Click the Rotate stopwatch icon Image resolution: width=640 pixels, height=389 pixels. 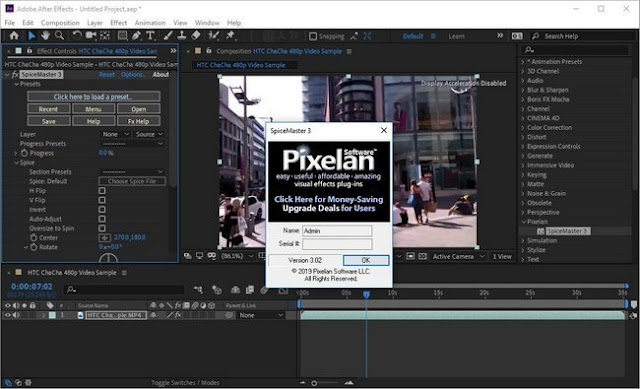coord(33,247)
